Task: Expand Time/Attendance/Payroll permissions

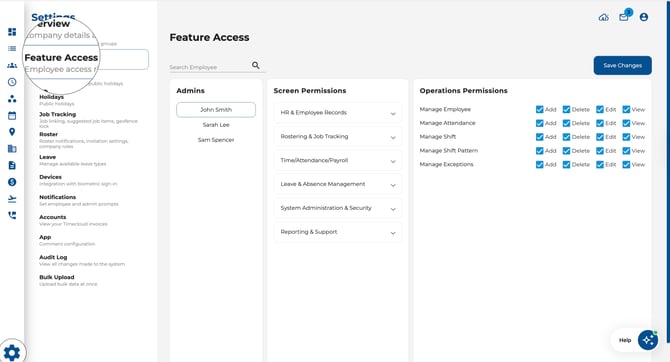Action: tap(338, 161)
